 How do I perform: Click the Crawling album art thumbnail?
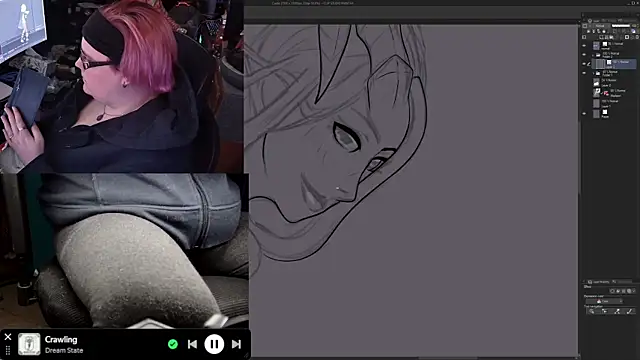(29, 344)
